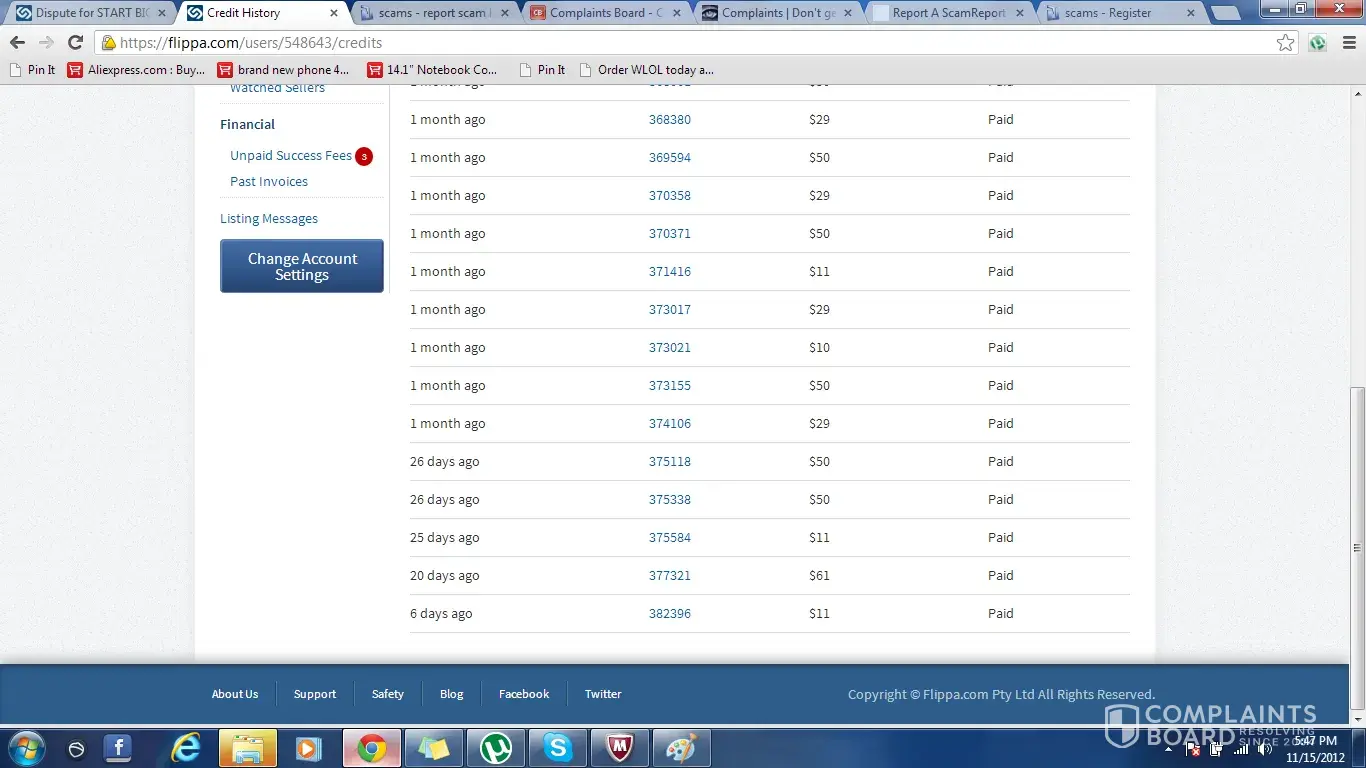Open listing link 371416
The height and width of the screenshot is (768, 1366).
(670, 272)
